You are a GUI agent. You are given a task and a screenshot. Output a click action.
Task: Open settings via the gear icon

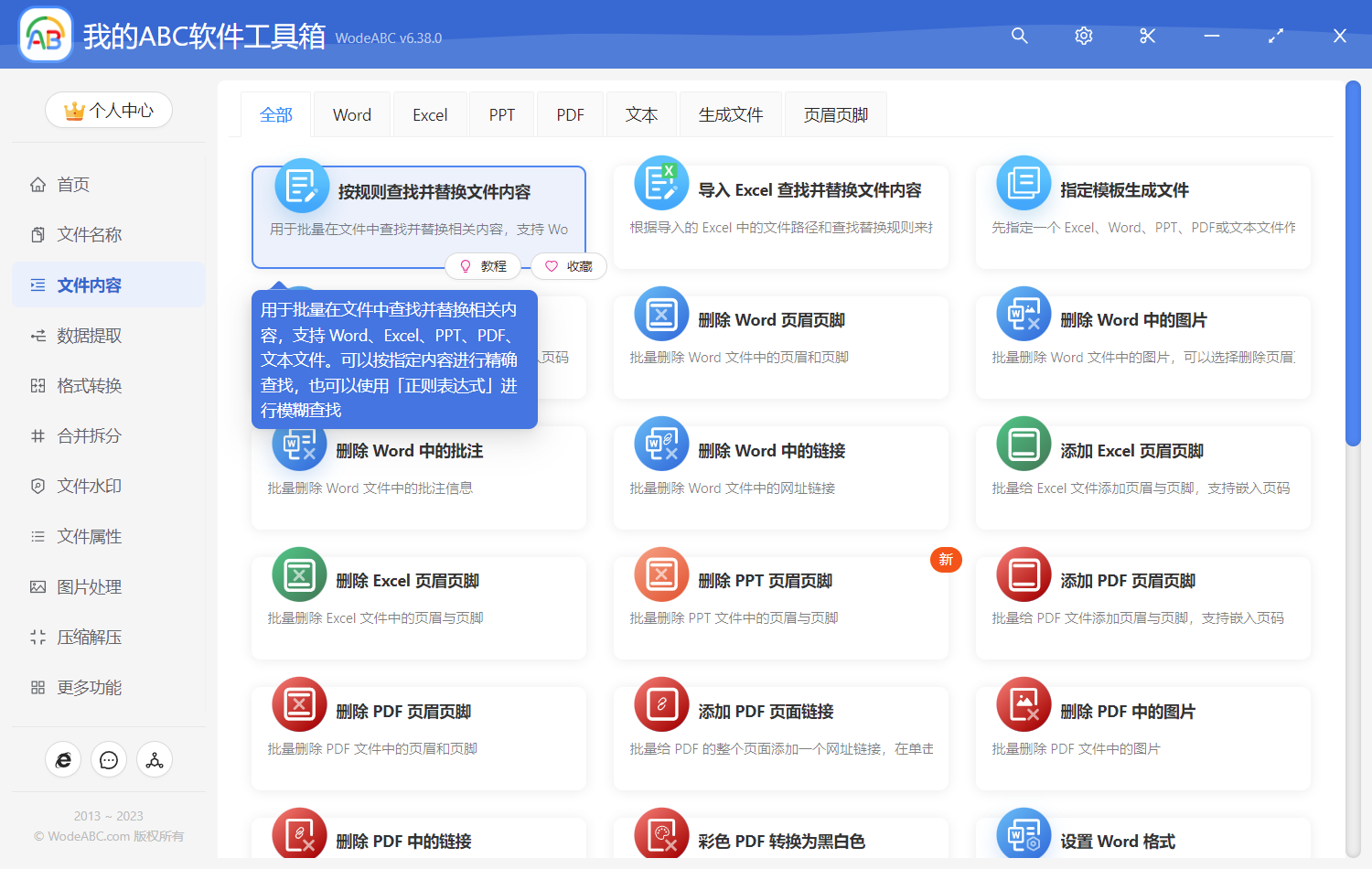pyautogui.click(x=1083, y=36)
